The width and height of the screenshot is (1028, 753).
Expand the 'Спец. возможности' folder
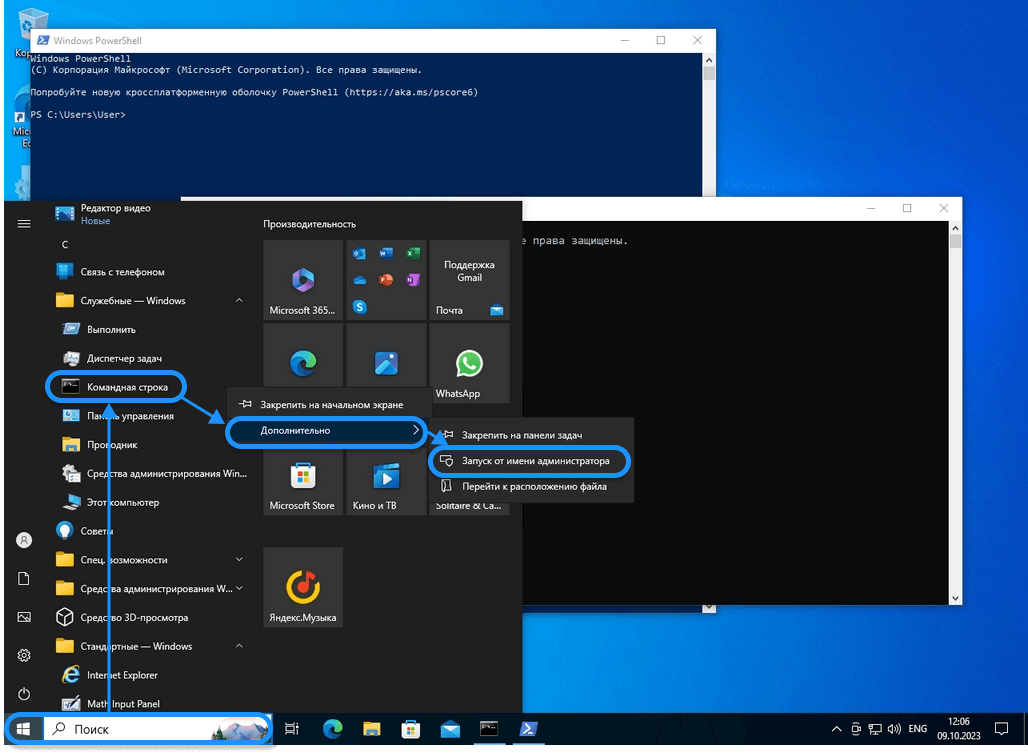[239, 560]
